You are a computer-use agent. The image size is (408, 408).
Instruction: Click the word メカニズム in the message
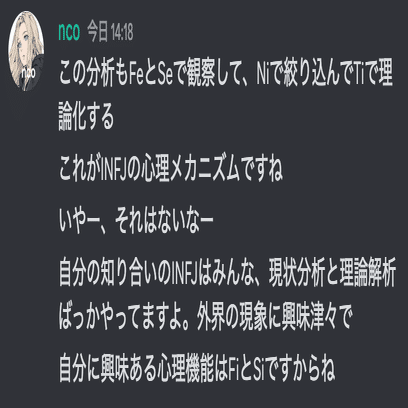(x=205, y=170)
